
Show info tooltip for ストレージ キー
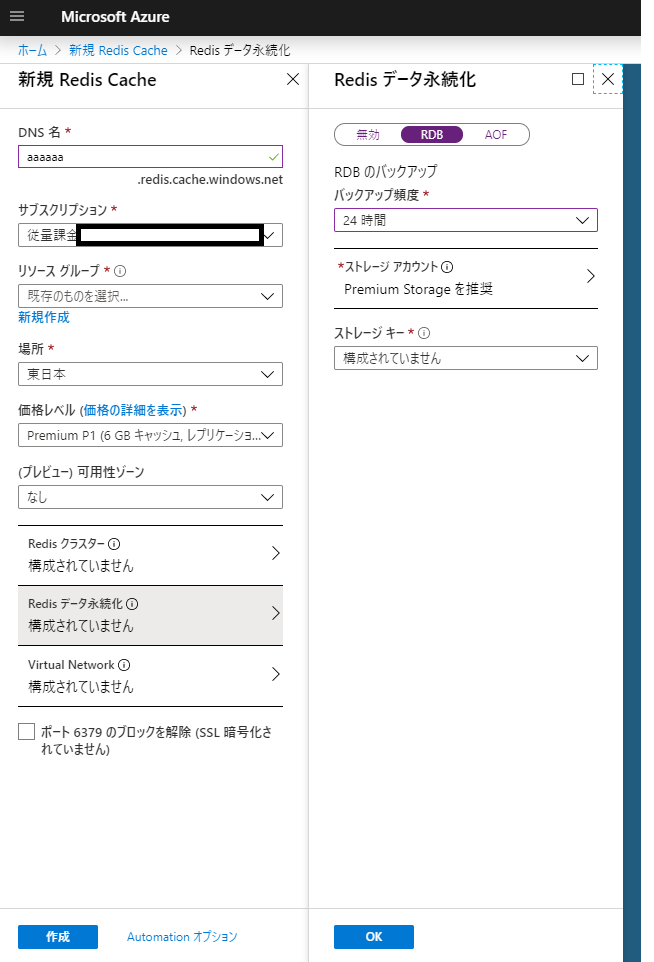click(x=424, y=333)
